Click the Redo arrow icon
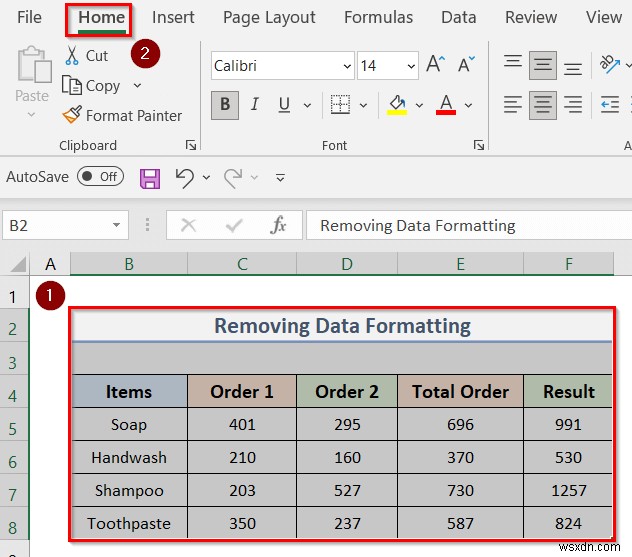The width and height of the screenshot is (632, 557). (233, 178)
